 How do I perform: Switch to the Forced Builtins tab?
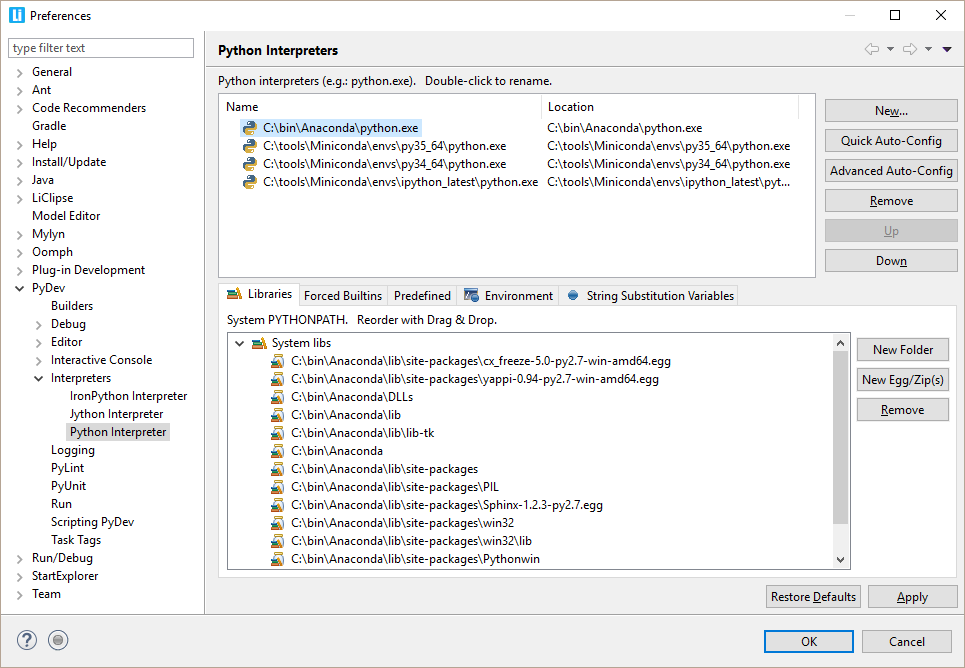coord(343,296)
